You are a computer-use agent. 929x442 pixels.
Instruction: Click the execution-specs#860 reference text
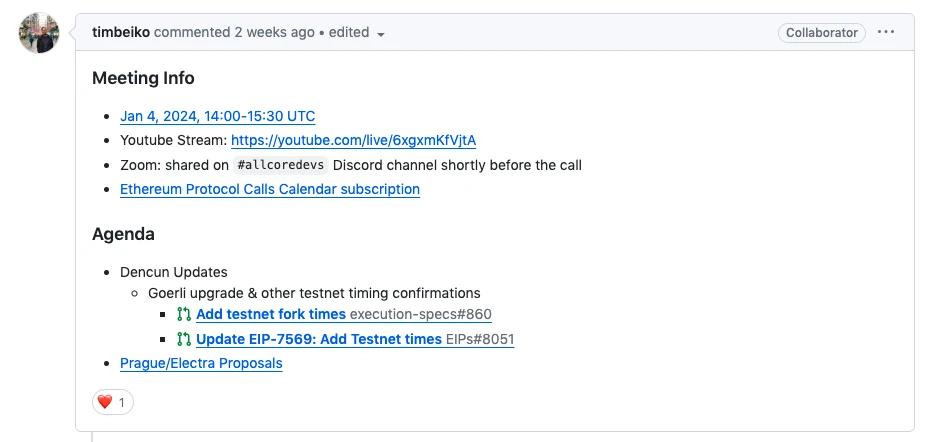[421, 315]
